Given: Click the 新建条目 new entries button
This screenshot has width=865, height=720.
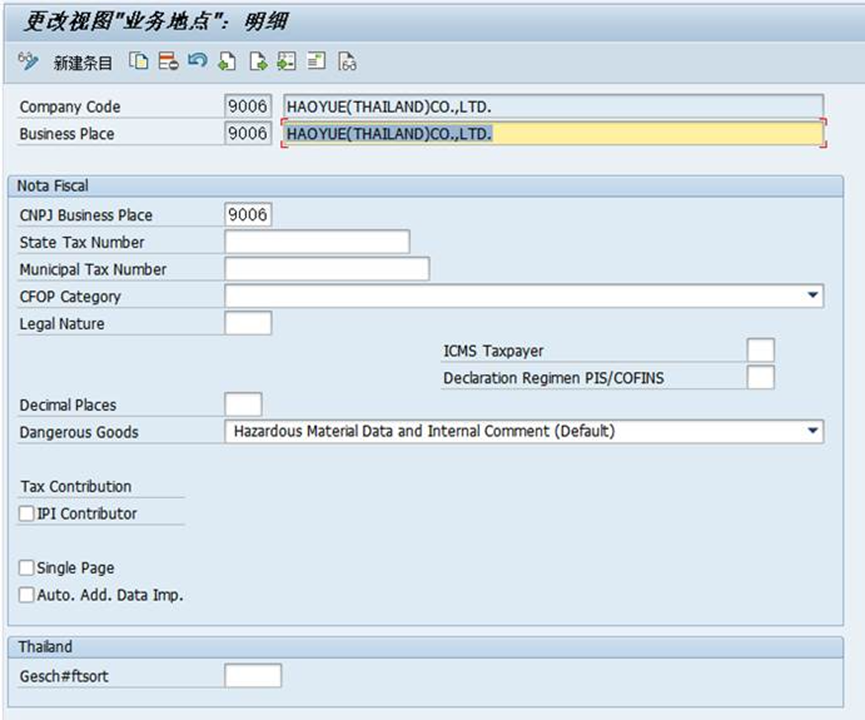Looking at the screenshot, I should [83, 62].
